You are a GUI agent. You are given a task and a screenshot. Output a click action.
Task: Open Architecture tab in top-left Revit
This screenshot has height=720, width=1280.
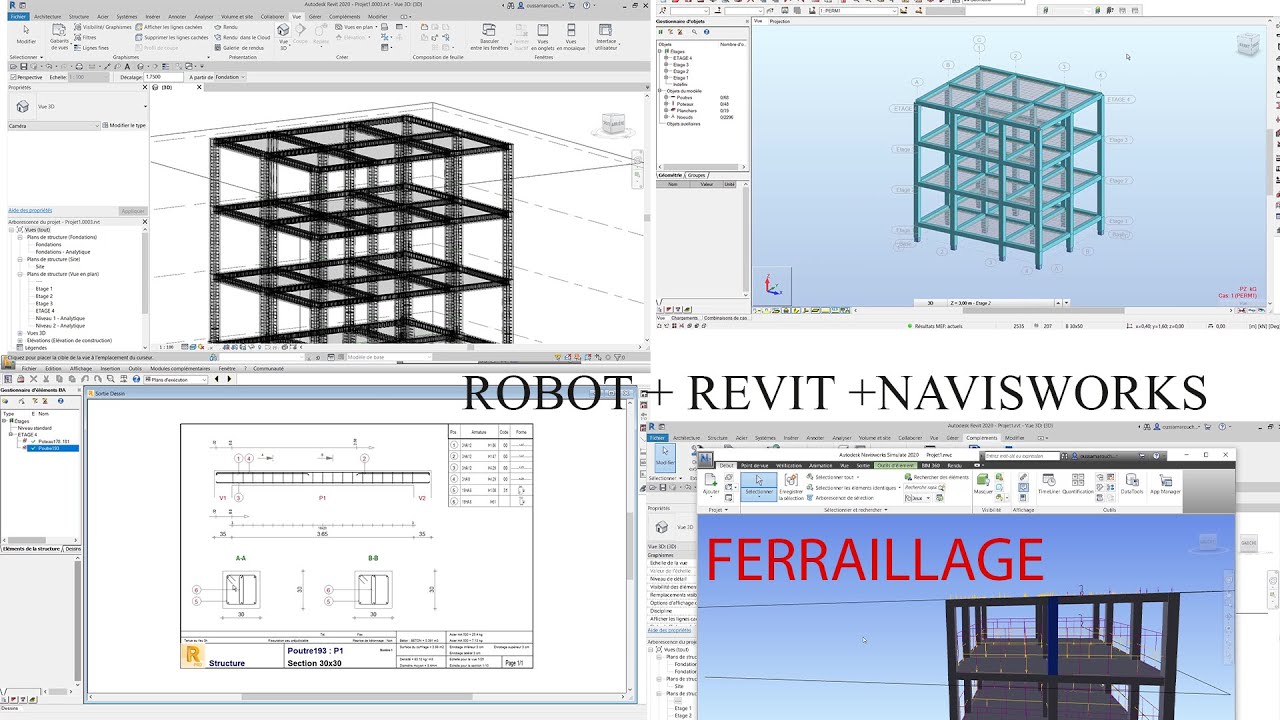(x=47, y=17)
